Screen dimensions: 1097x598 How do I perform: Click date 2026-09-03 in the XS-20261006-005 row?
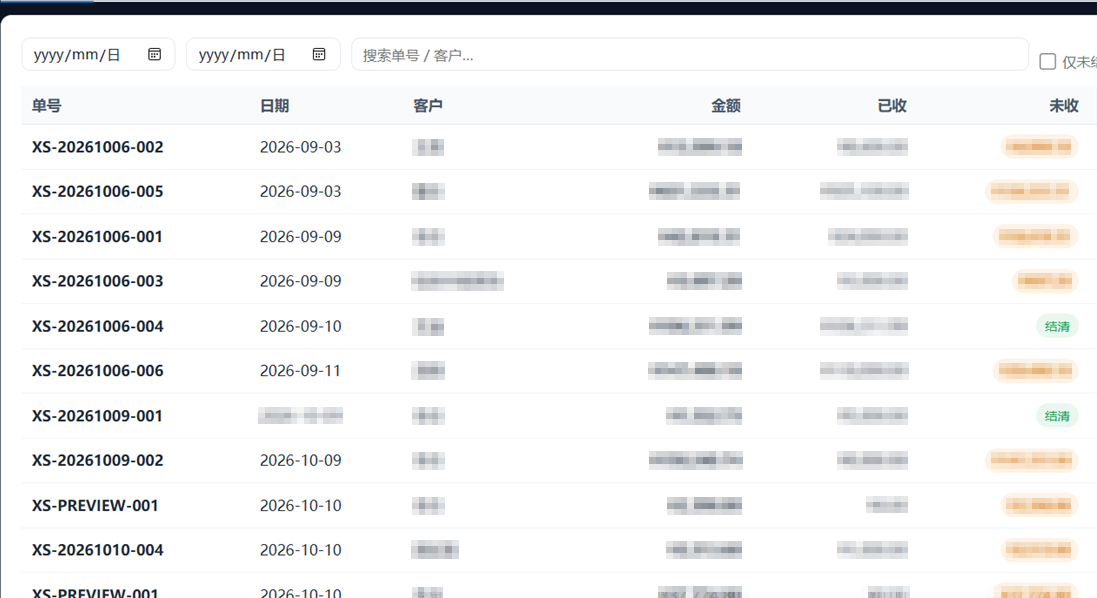(x=300, y=192)
